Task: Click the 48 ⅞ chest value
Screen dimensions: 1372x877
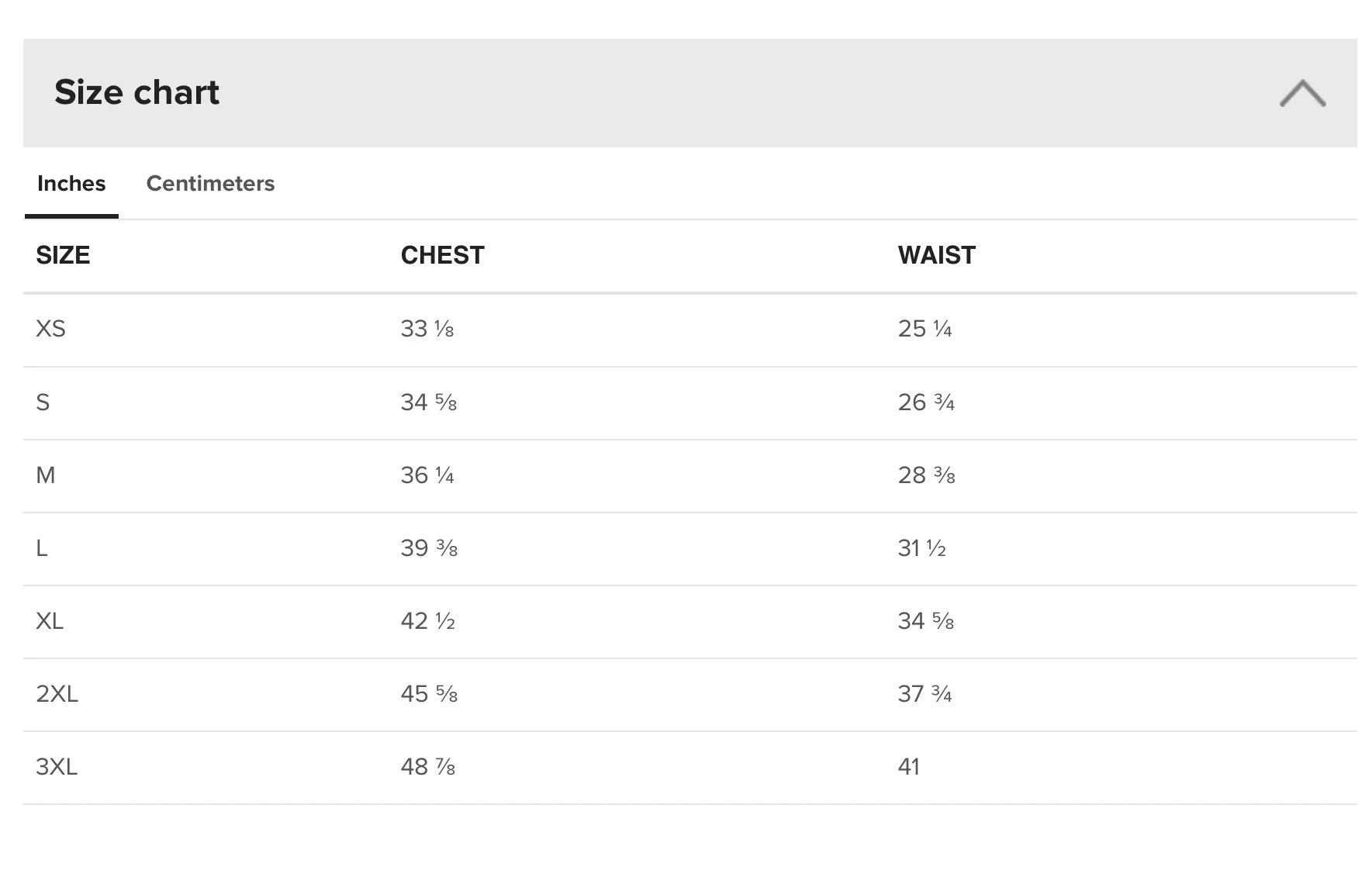Action: click(x=427, y=767)
